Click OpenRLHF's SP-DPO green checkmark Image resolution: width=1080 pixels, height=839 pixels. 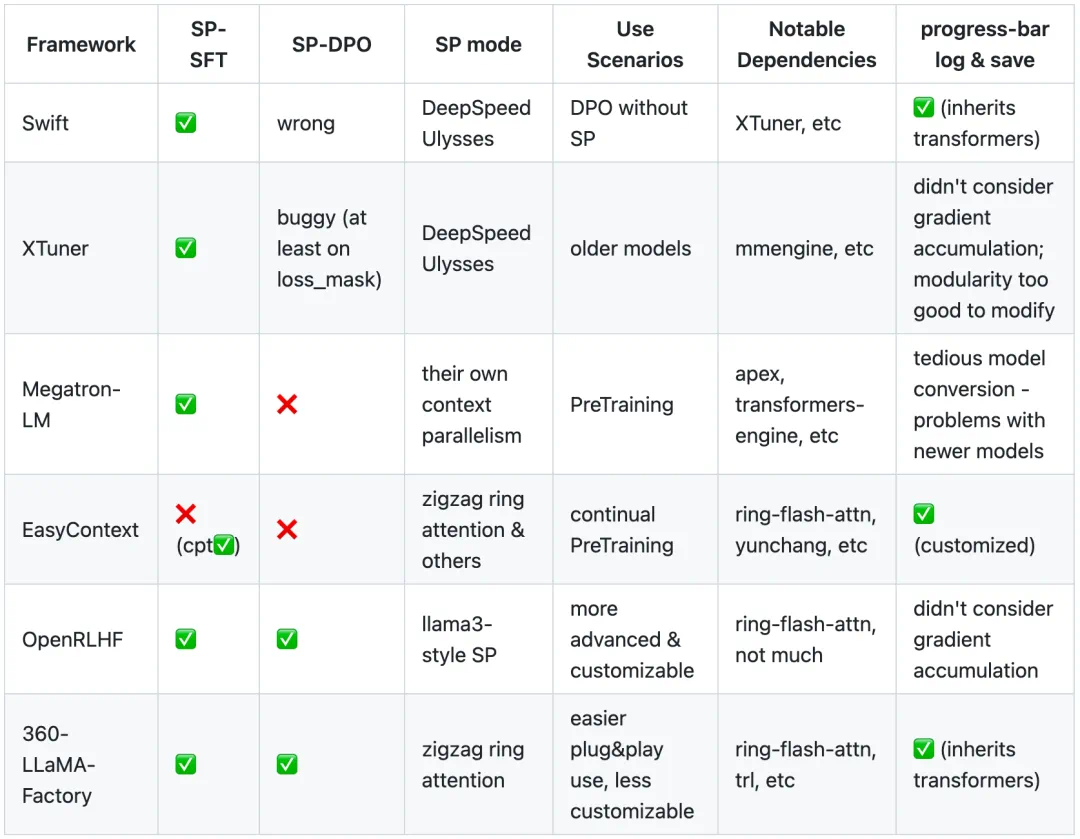click(x=287, y=639)
